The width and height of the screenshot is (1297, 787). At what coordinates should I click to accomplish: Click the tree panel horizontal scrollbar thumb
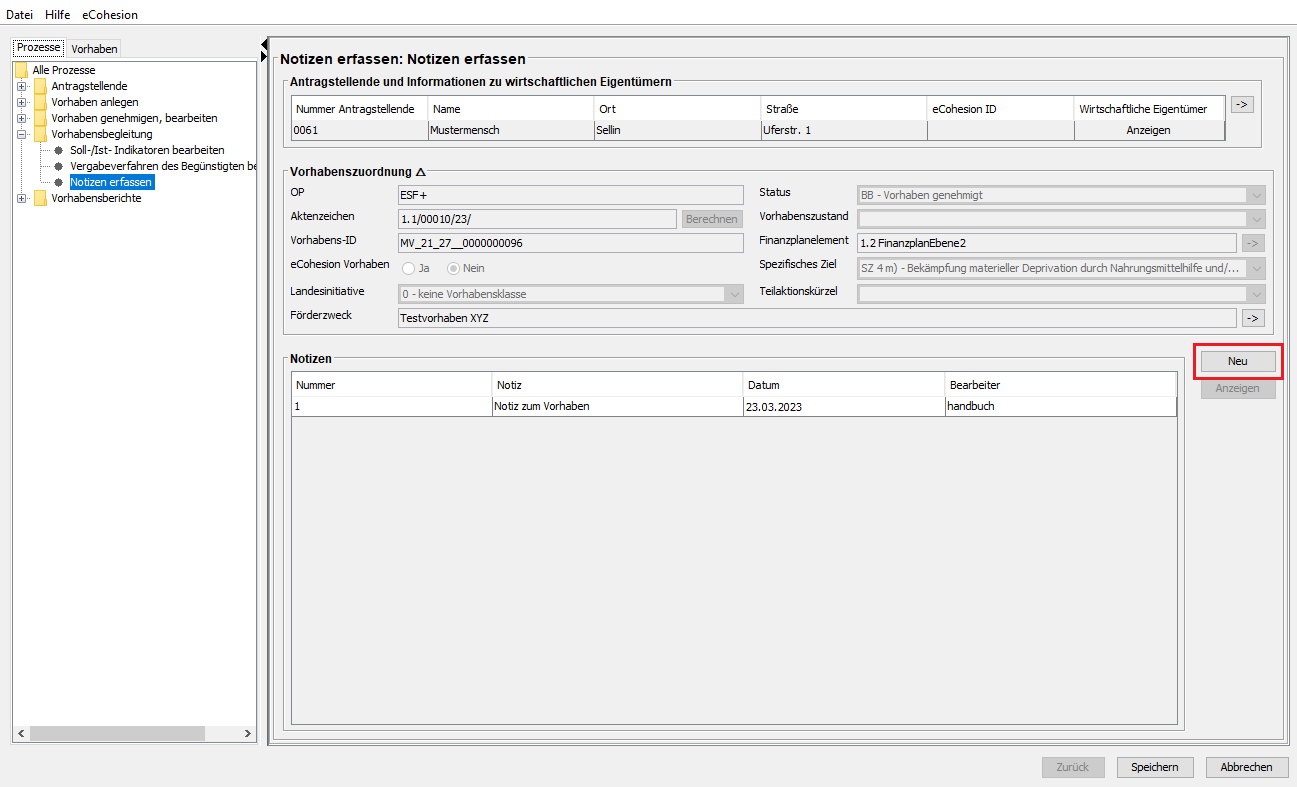pos(115,734)
